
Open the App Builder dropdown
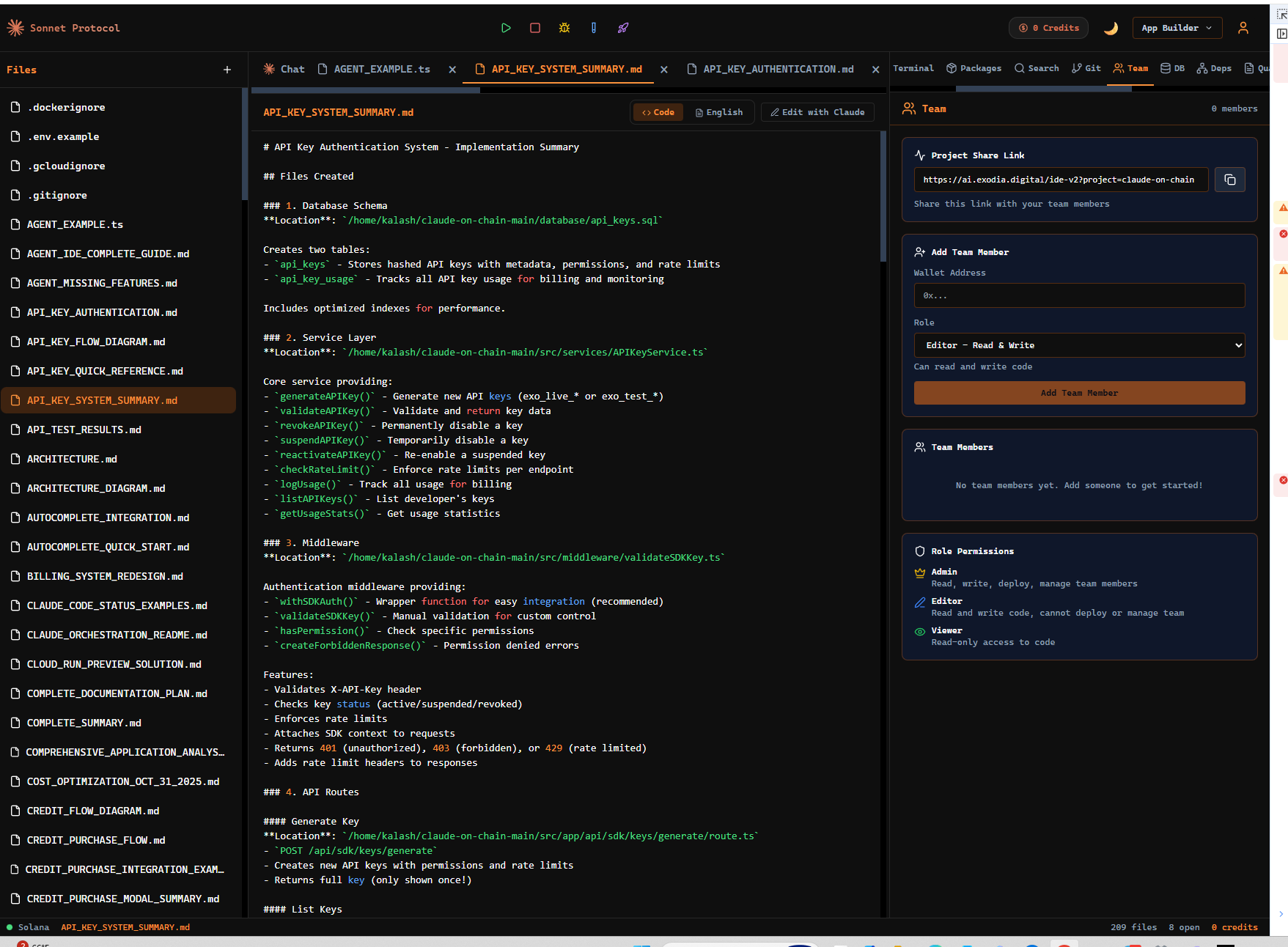coord(1177,28)
